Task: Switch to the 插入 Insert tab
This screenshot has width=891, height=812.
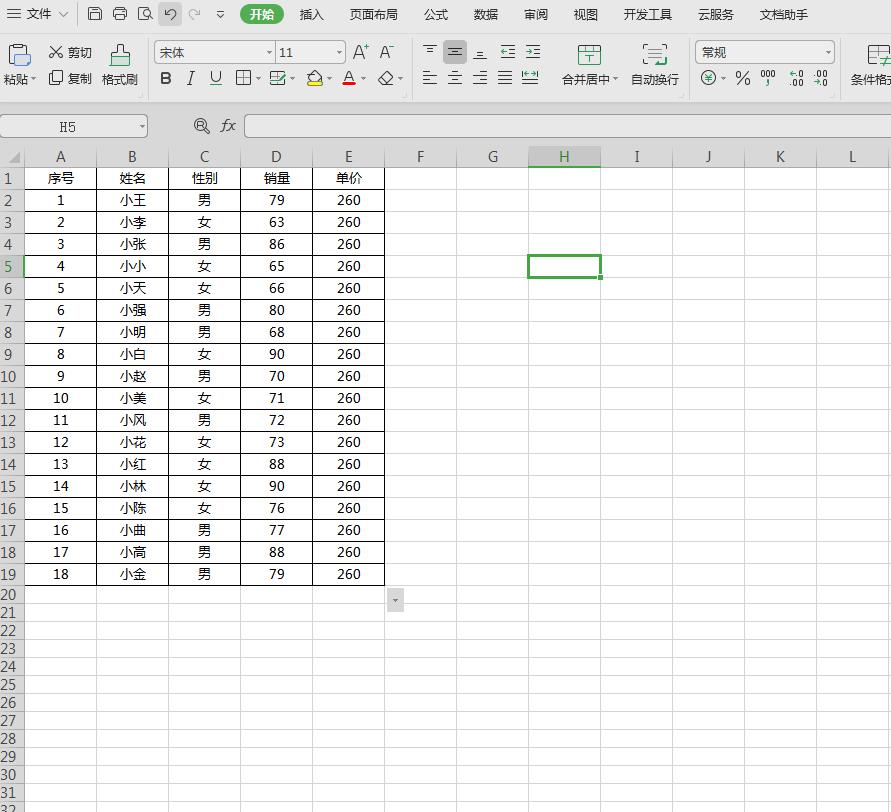Action: pyautogui.click(x=311, y=14)
